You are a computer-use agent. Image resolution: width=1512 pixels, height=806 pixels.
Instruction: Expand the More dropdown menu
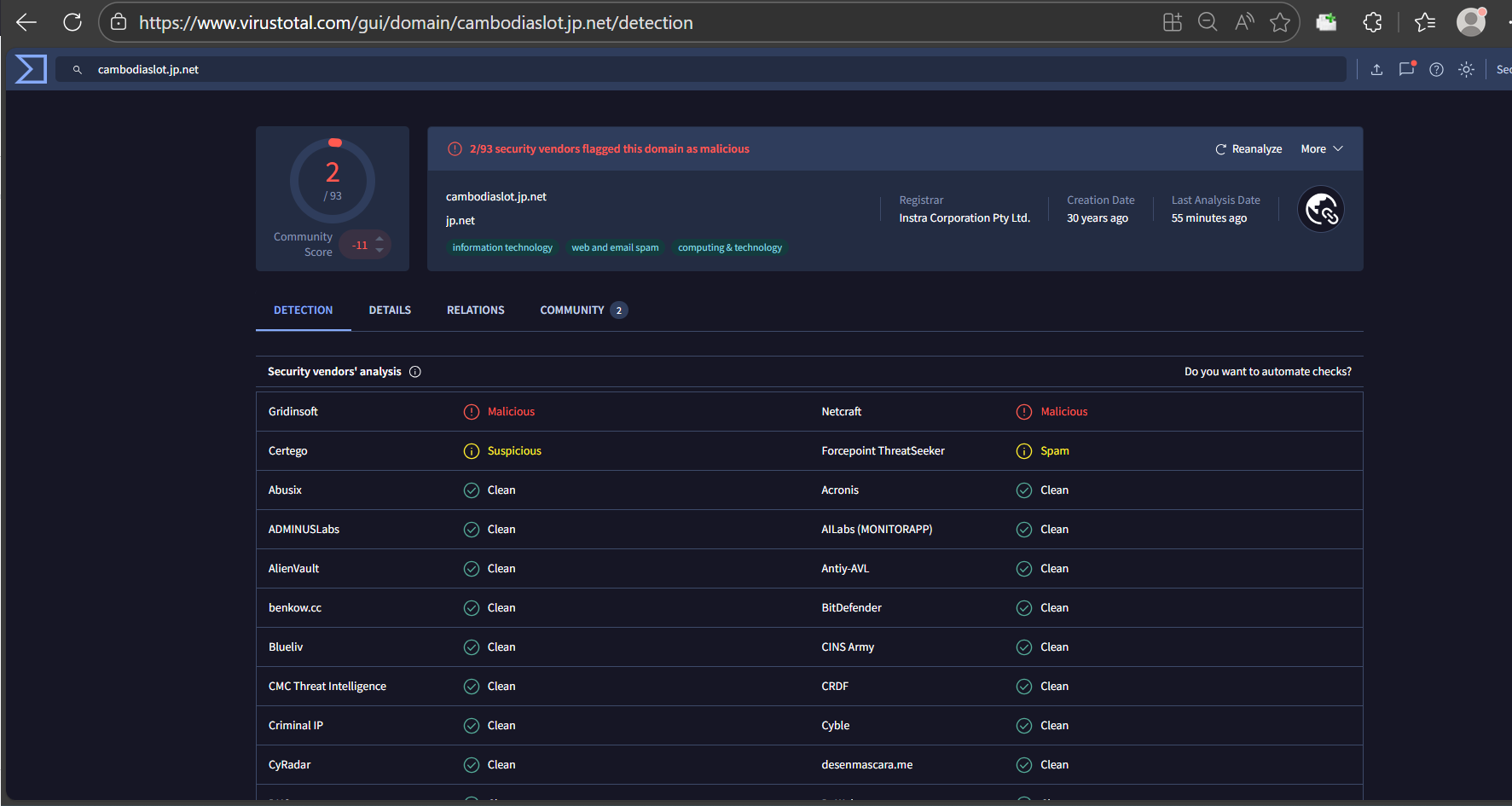pyautogui.click(x=1321, y=149)
